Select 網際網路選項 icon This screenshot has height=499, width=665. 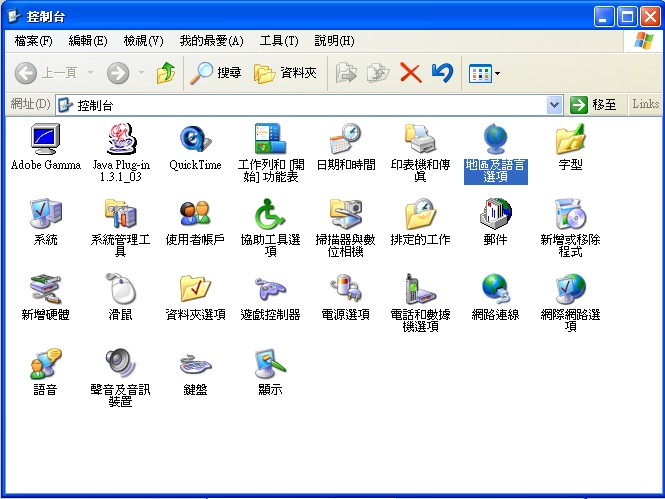coord(571,289)
